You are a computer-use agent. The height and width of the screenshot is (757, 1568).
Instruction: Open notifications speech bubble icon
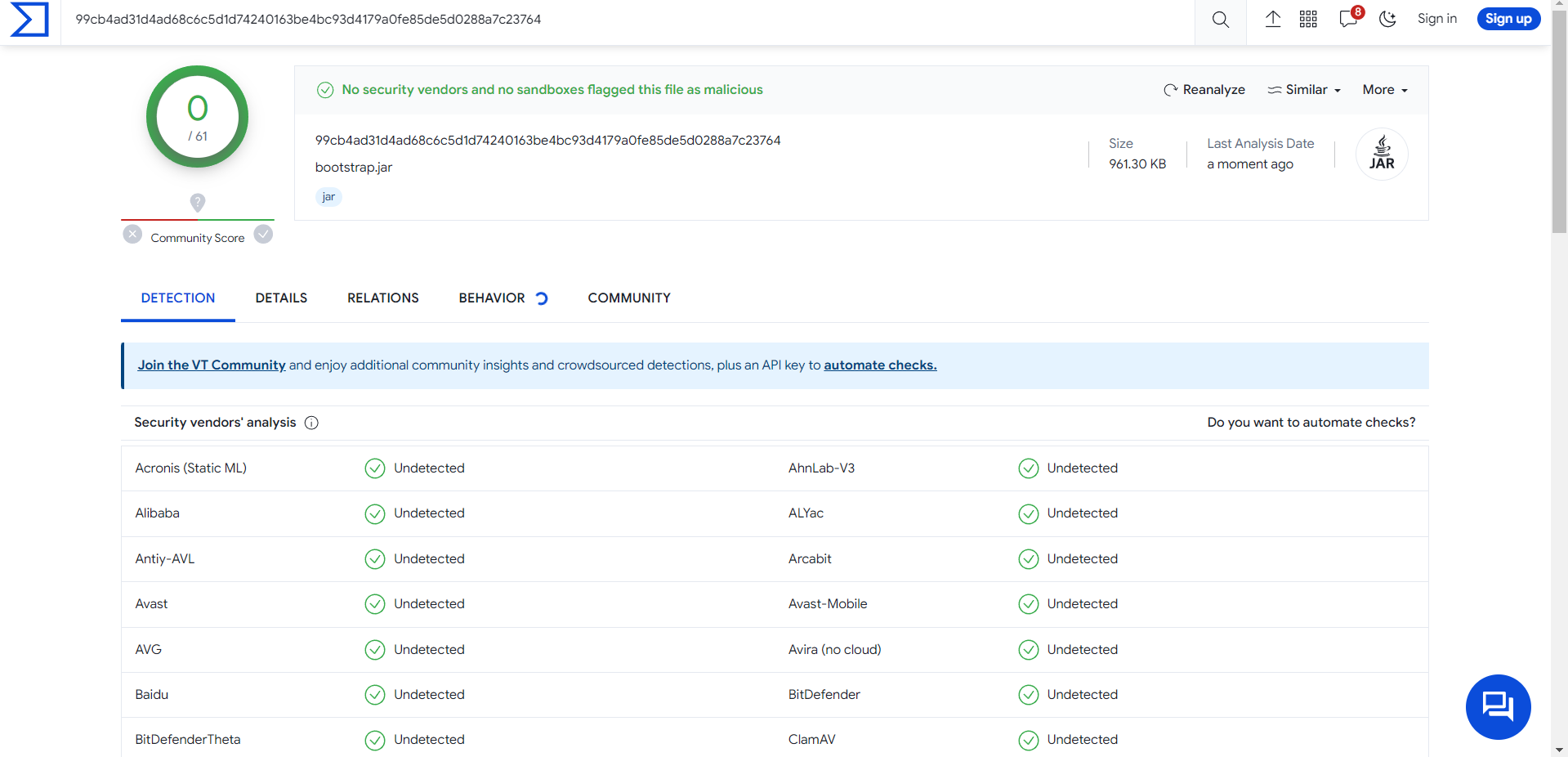(x=1348, y=20)
